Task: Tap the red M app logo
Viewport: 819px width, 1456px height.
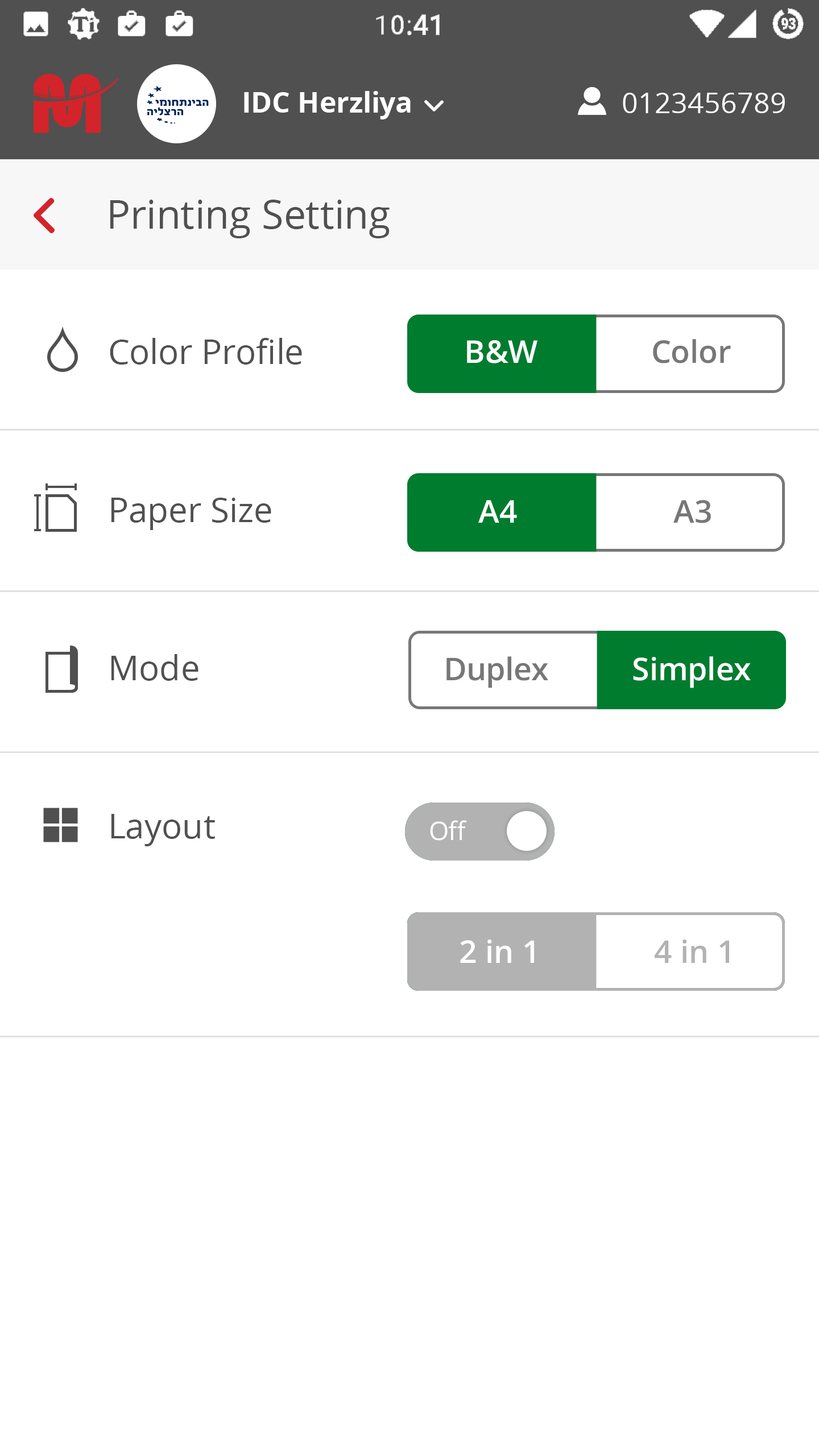Action: 75,104
